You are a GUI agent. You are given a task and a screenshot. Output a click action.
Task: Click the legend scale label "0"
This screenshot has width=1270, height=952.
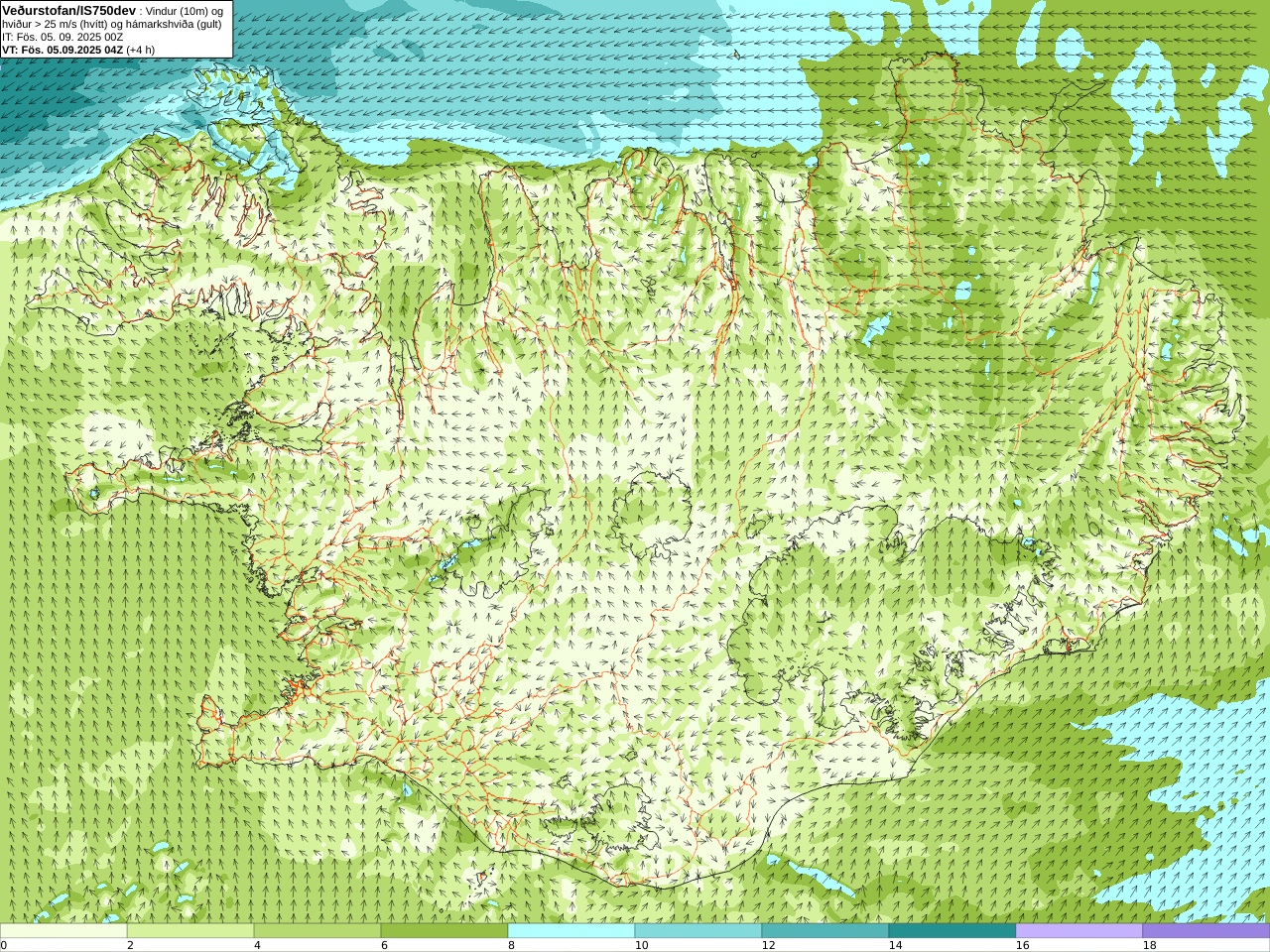pos(3,945)
